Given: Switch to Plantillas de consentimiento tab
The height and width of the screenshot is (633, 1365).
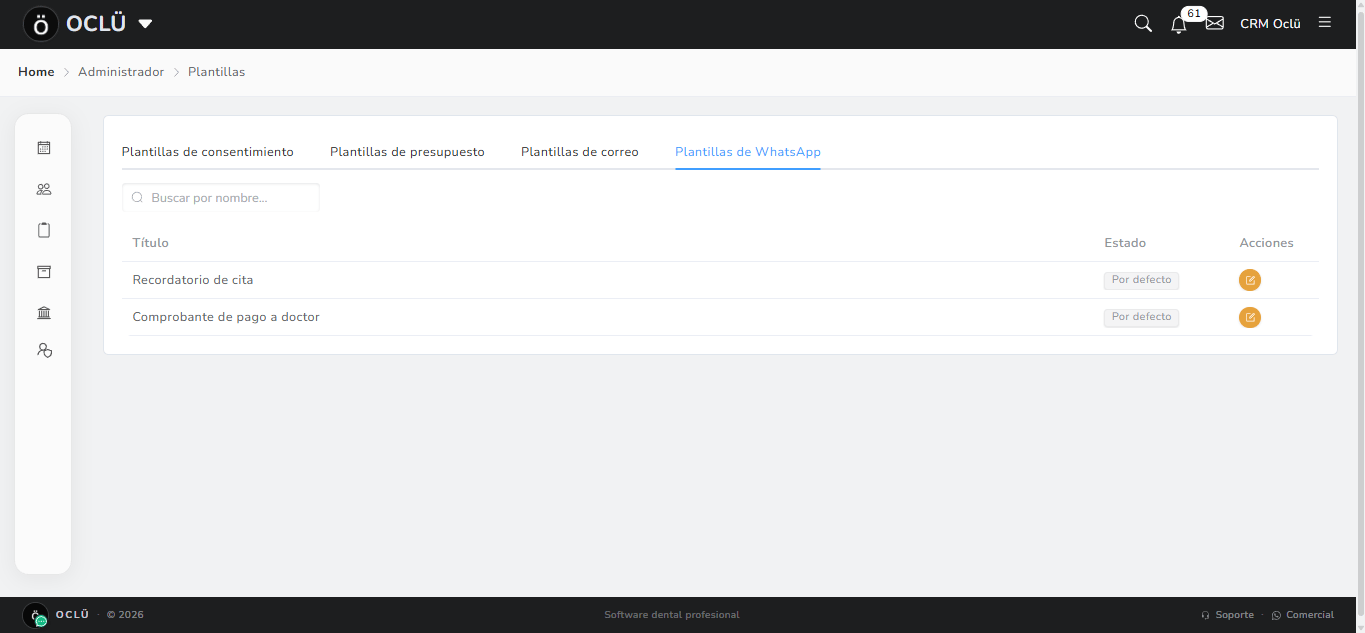Looking at the screenshot, I should coord(208,152).
